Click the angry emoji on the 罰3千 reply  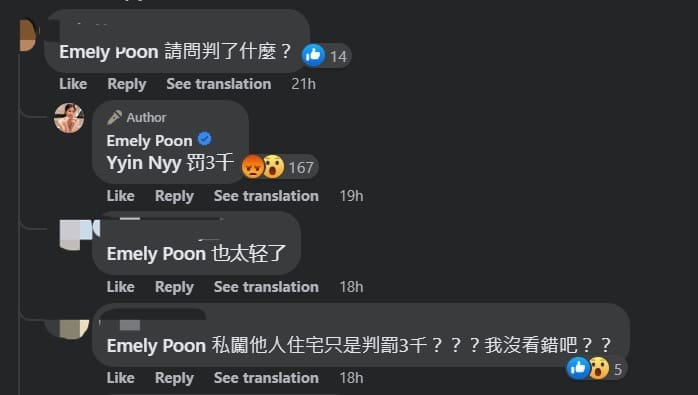coord(252,167)
